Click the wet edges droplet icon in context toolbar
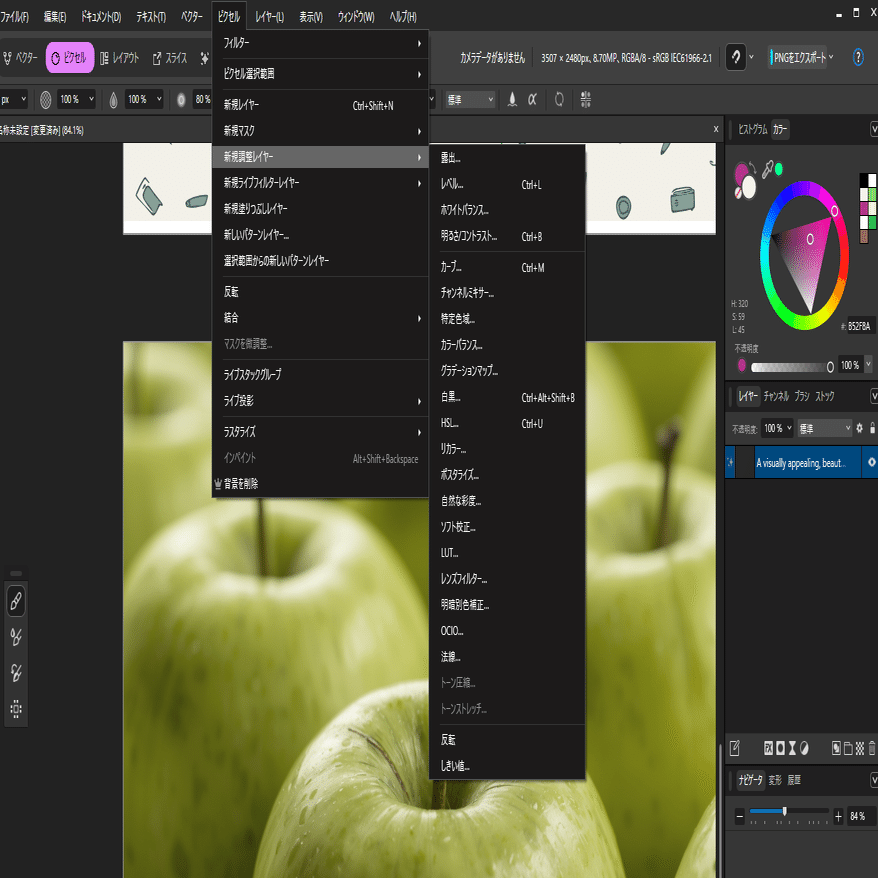Image resolution: width=878 pixels, height=878 pixels. 512,100
